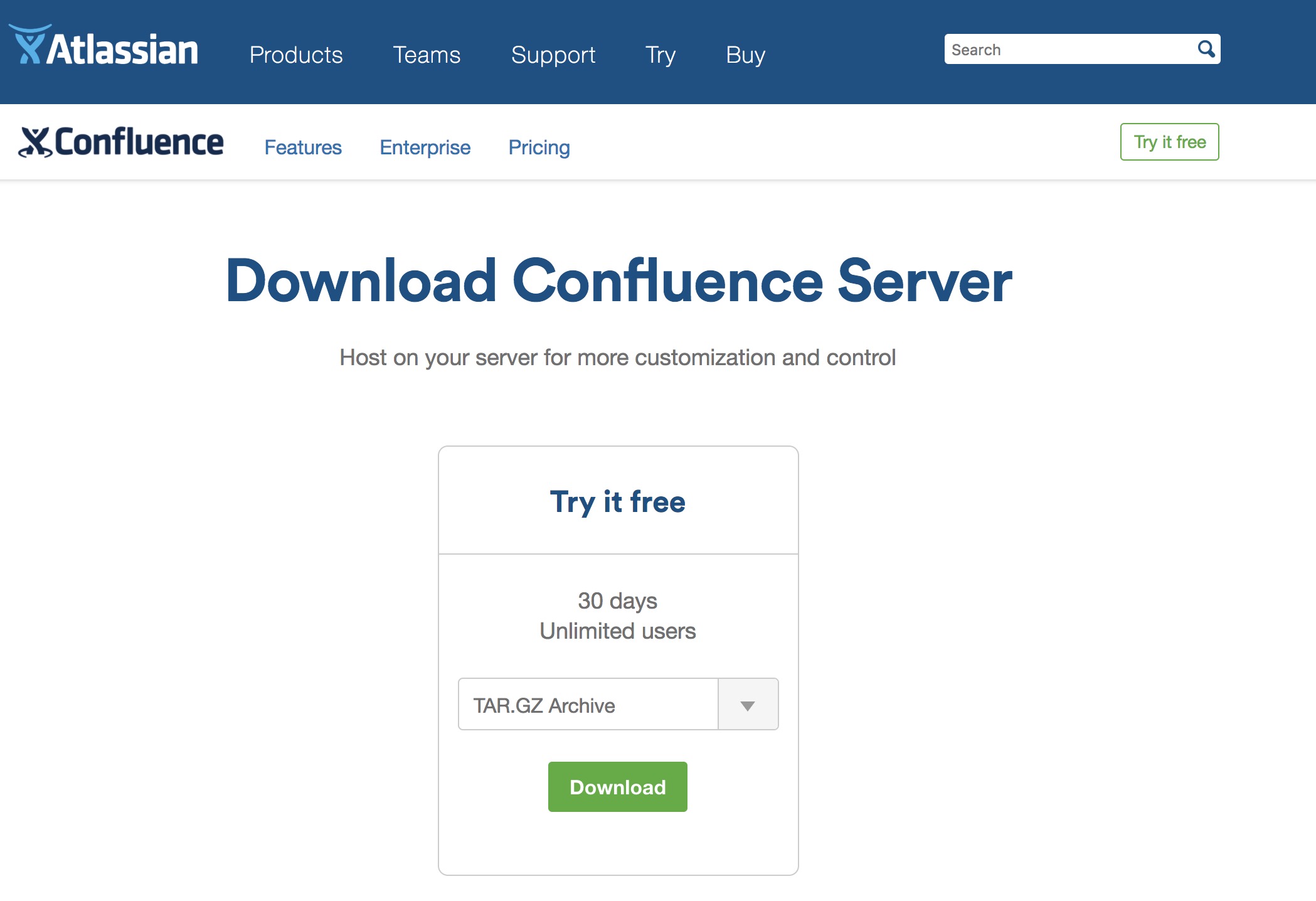Open the Teams menu
The image size is (1316, 901).
coord(427,55)
